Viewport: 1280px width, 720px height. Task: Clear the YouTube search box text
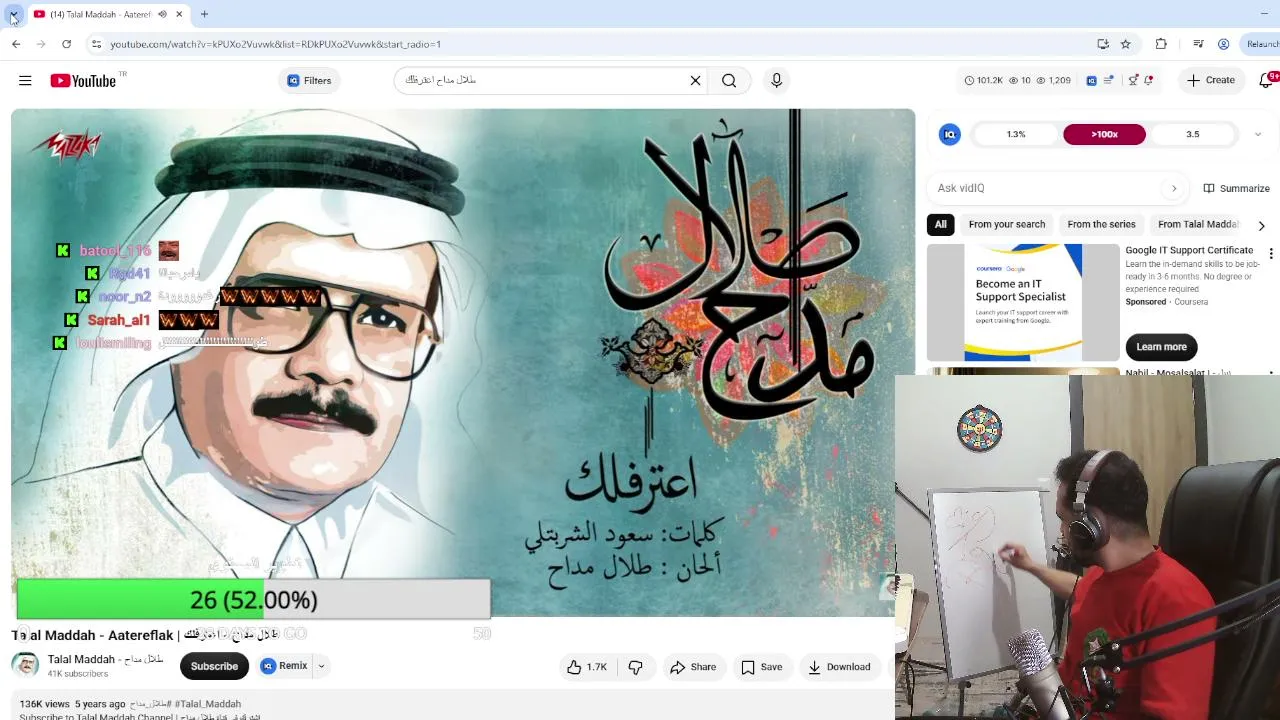pos(695,81)
